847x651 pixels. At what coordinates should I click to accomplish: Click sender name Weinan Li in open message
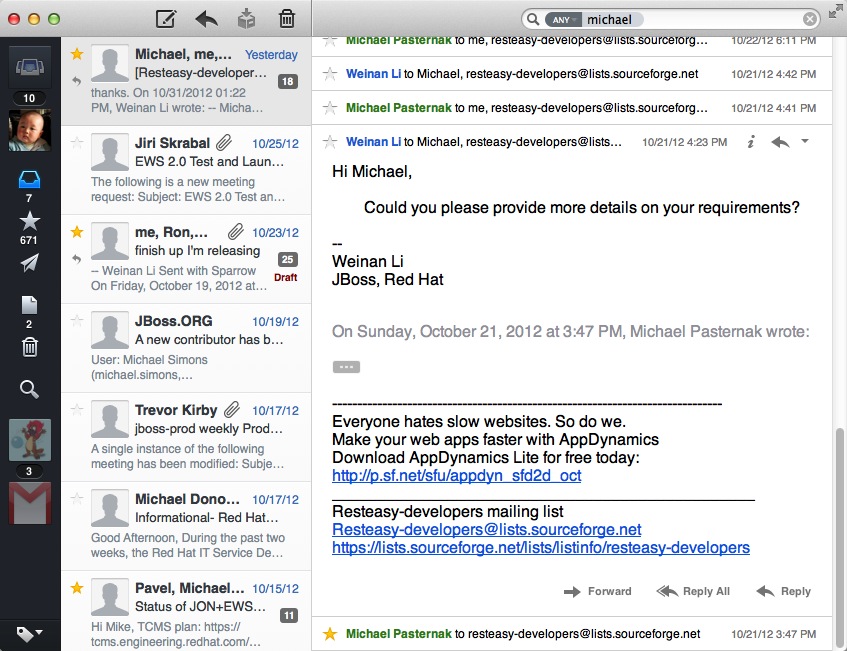point(373,142)
